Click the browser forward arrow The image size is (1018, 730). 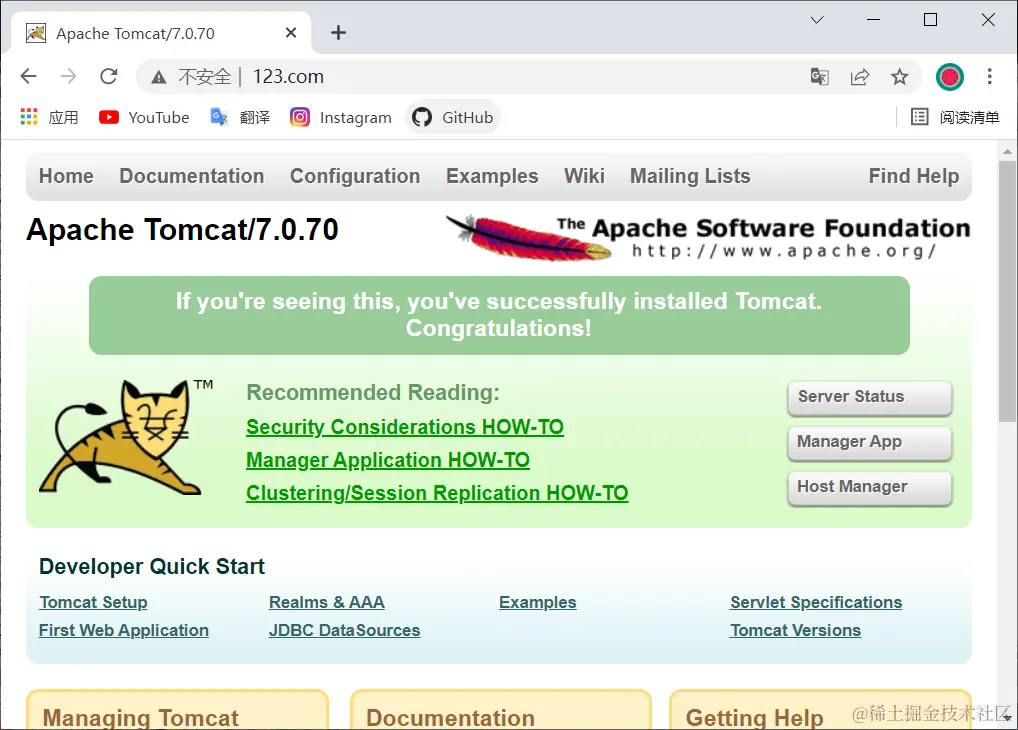68,77
